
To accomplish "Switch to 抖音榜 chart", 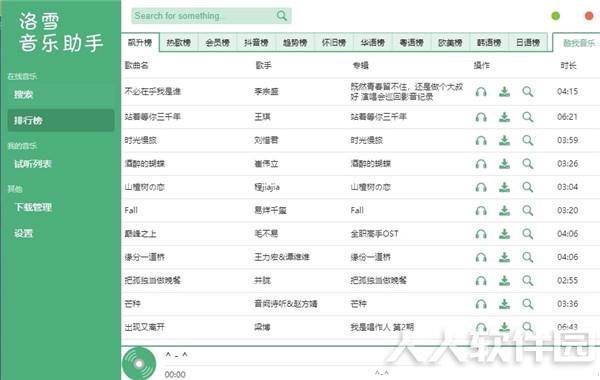I will point(256,42).
